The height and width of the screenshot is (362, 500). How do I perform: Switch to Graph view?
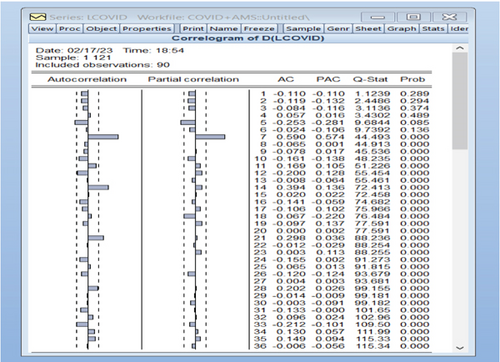[x=402, y=29]
